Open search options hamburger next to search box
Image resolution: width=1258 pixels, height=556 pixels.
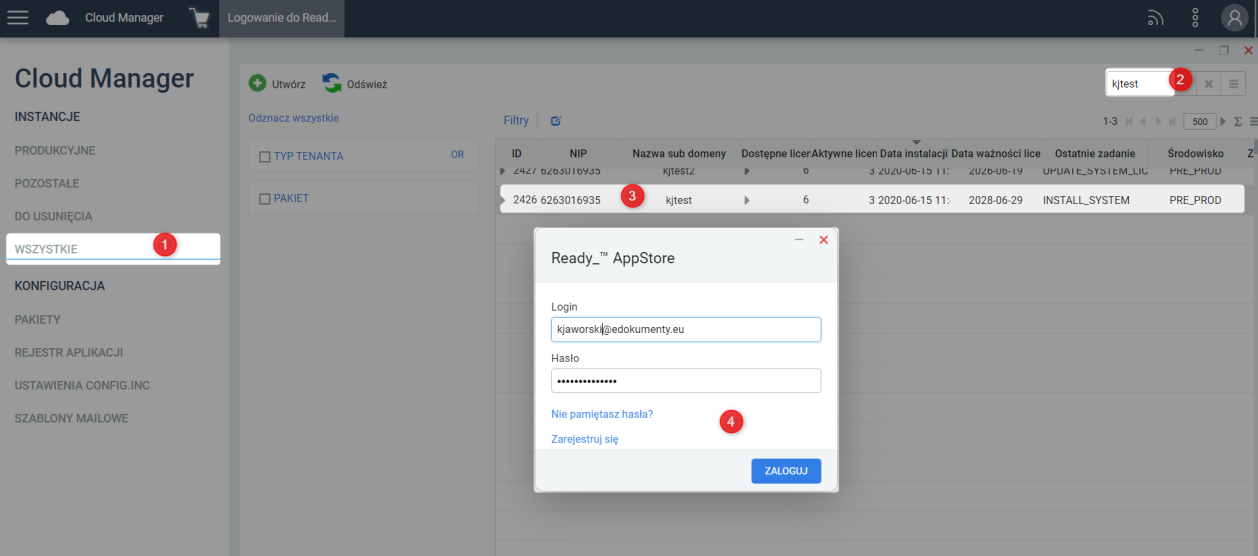1234,84
